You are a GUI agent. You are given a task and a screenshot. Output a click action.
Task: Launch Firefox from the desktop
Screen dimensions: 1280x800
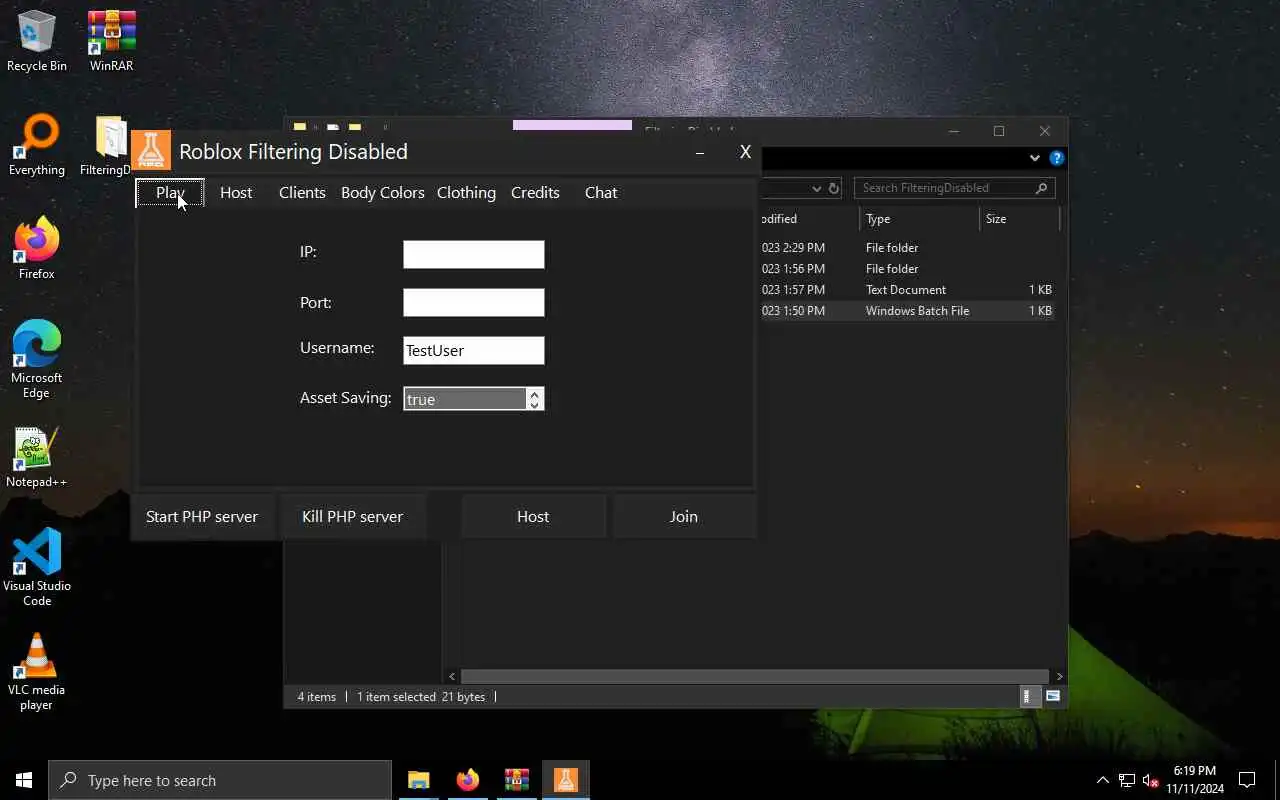click(37, 249)
